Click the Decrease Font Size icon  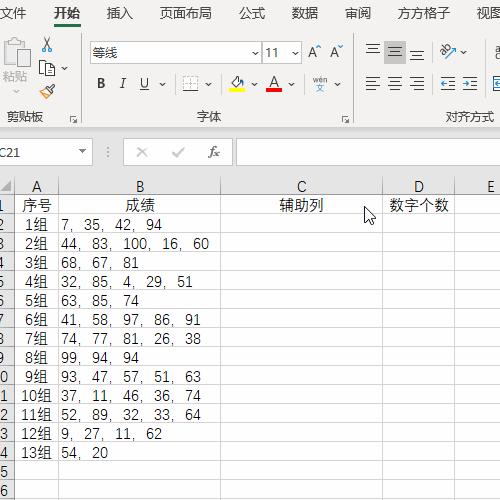click(336, 52)
